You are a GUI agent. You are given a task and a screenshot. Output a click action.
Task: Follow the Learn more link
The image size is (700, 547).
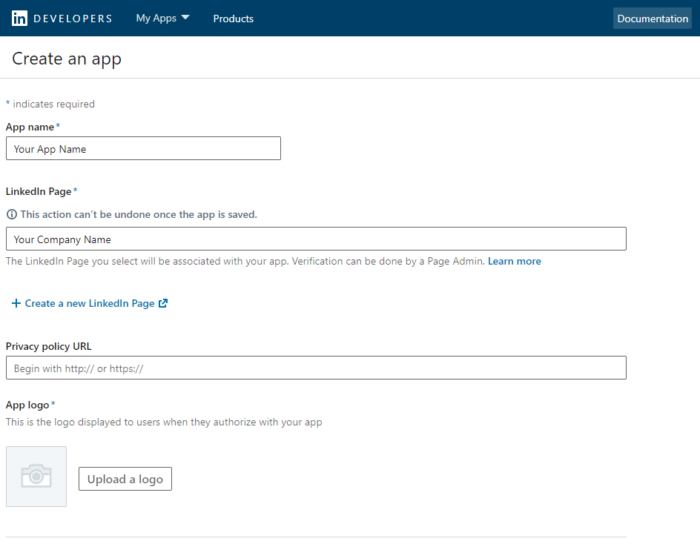[514, 261]
